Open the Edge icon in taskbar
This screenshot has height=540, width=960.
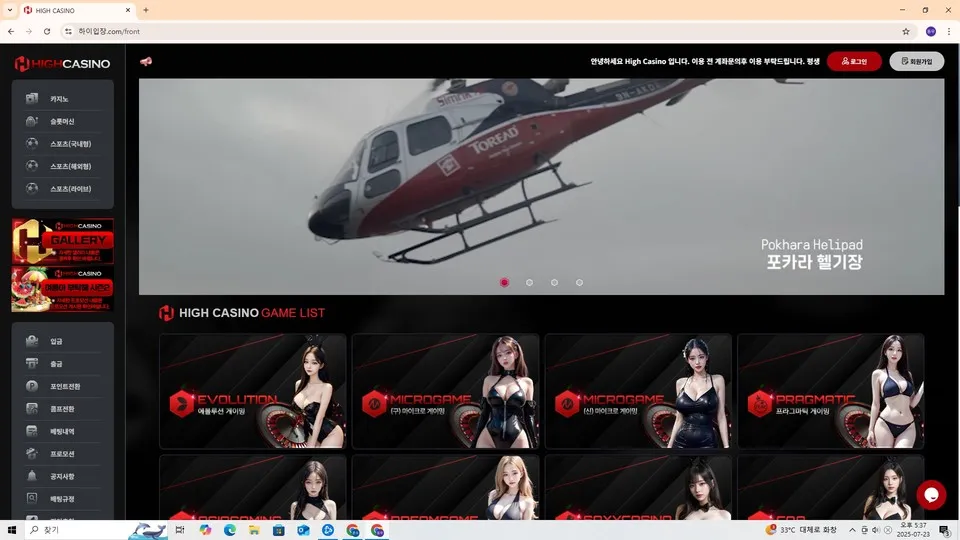tap(230, 530)
